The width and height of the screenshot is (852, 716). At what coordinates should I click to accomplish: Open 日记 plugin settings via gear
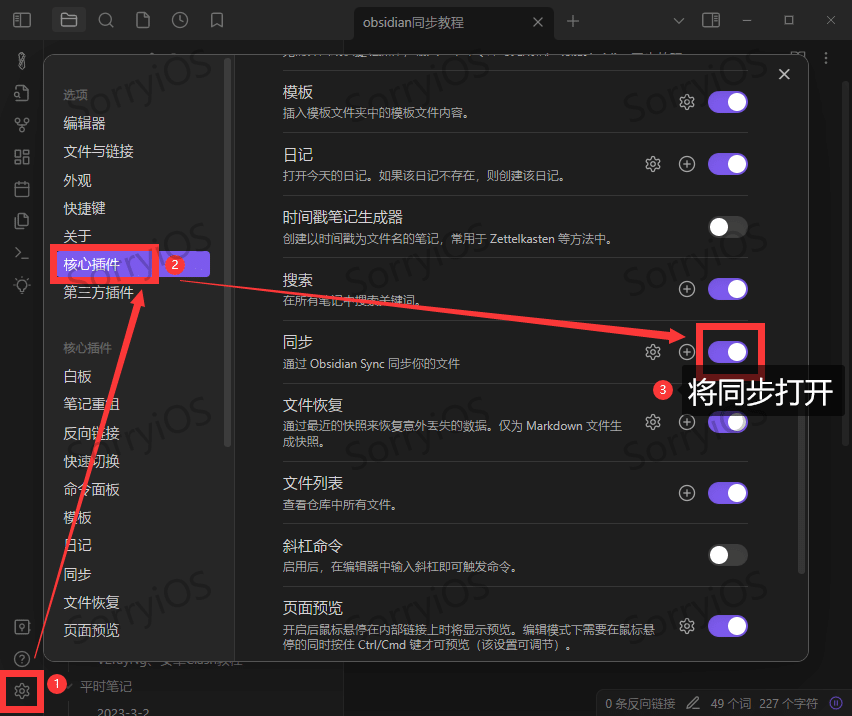point(653,164)
